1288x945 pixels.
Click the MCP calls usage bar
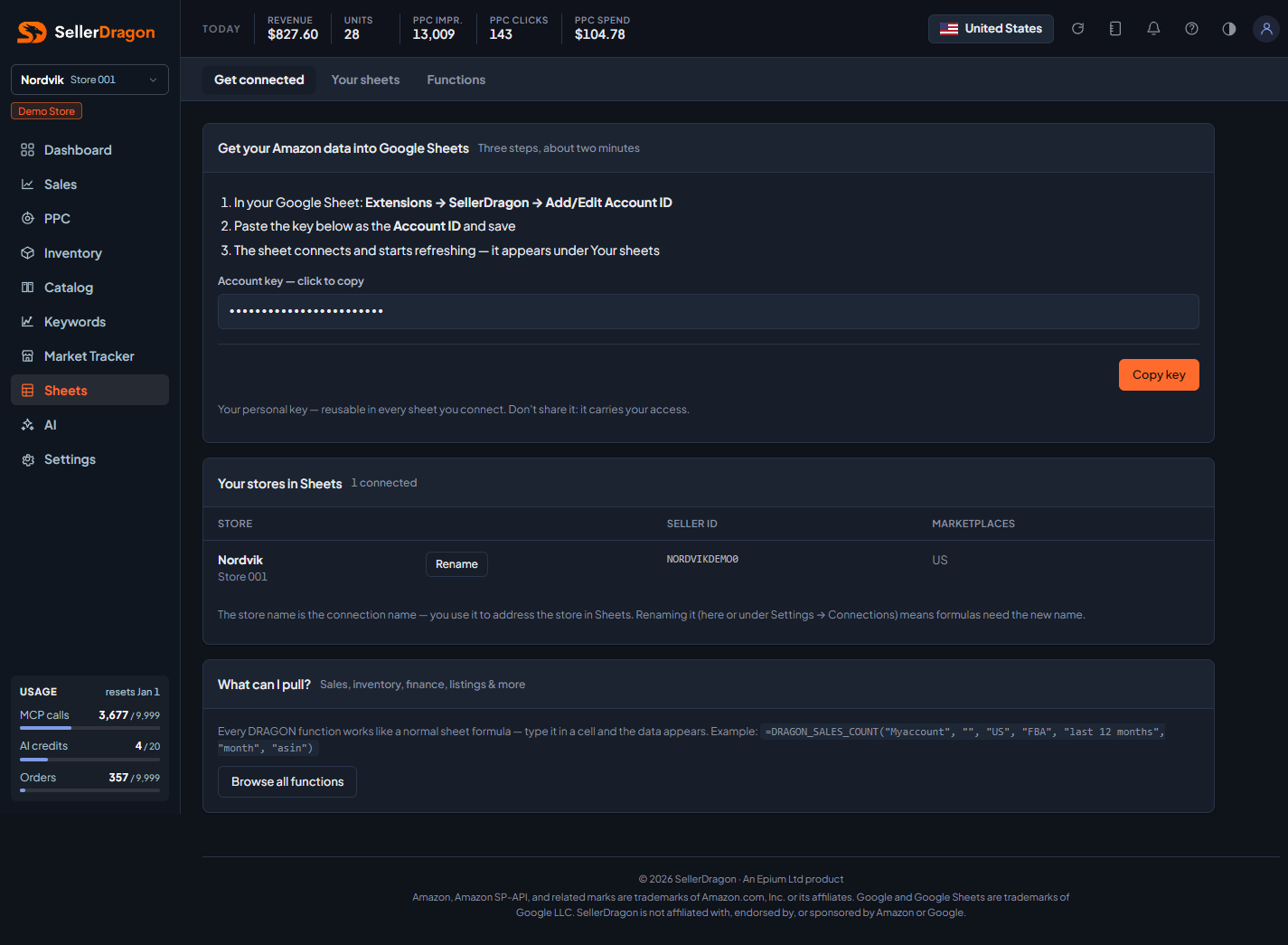pyautogui.click(x=89, y=728)
